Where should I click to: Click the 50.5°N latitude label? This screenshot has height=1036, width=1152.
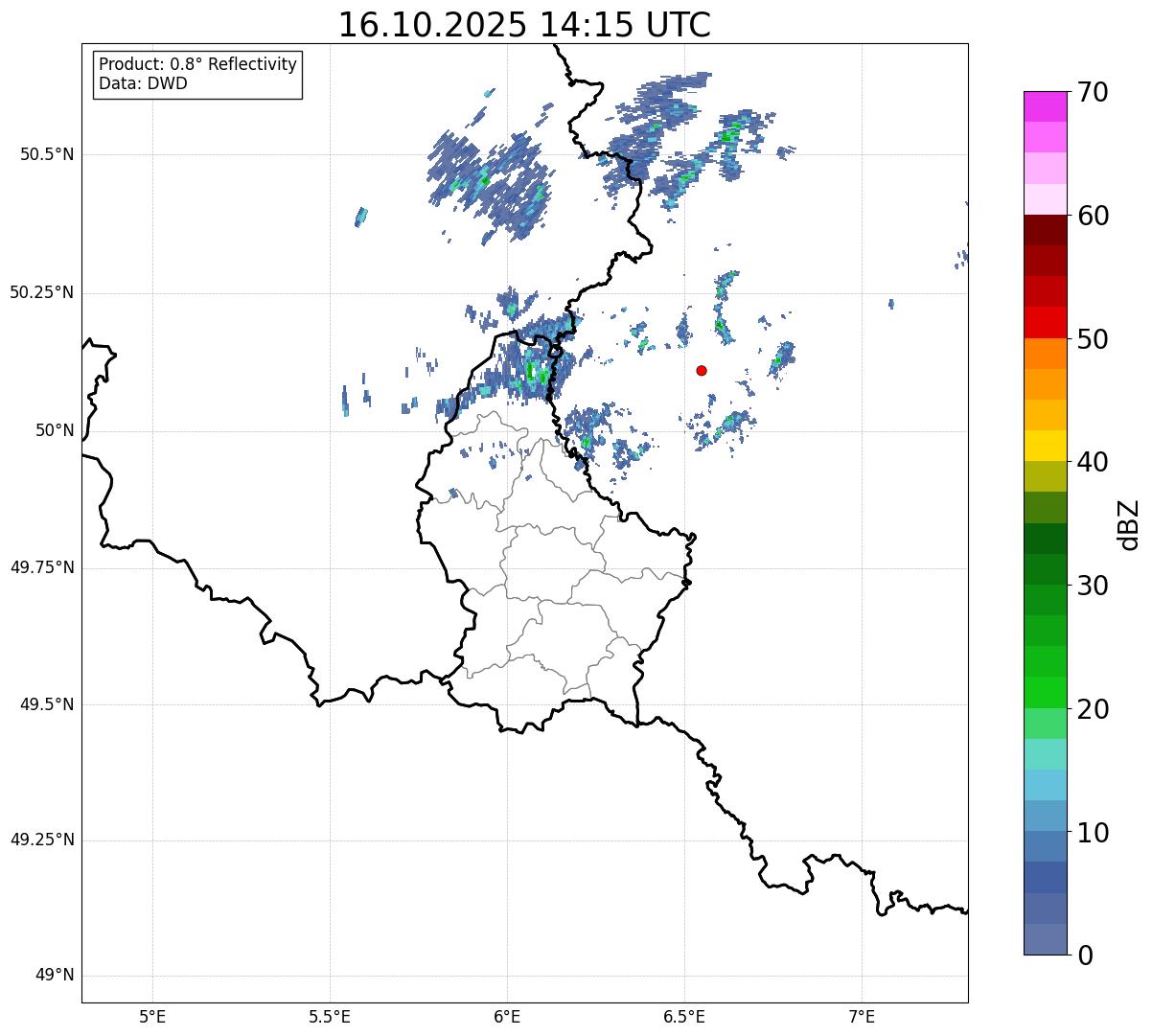pyautogui.click(x=47, y=154)
